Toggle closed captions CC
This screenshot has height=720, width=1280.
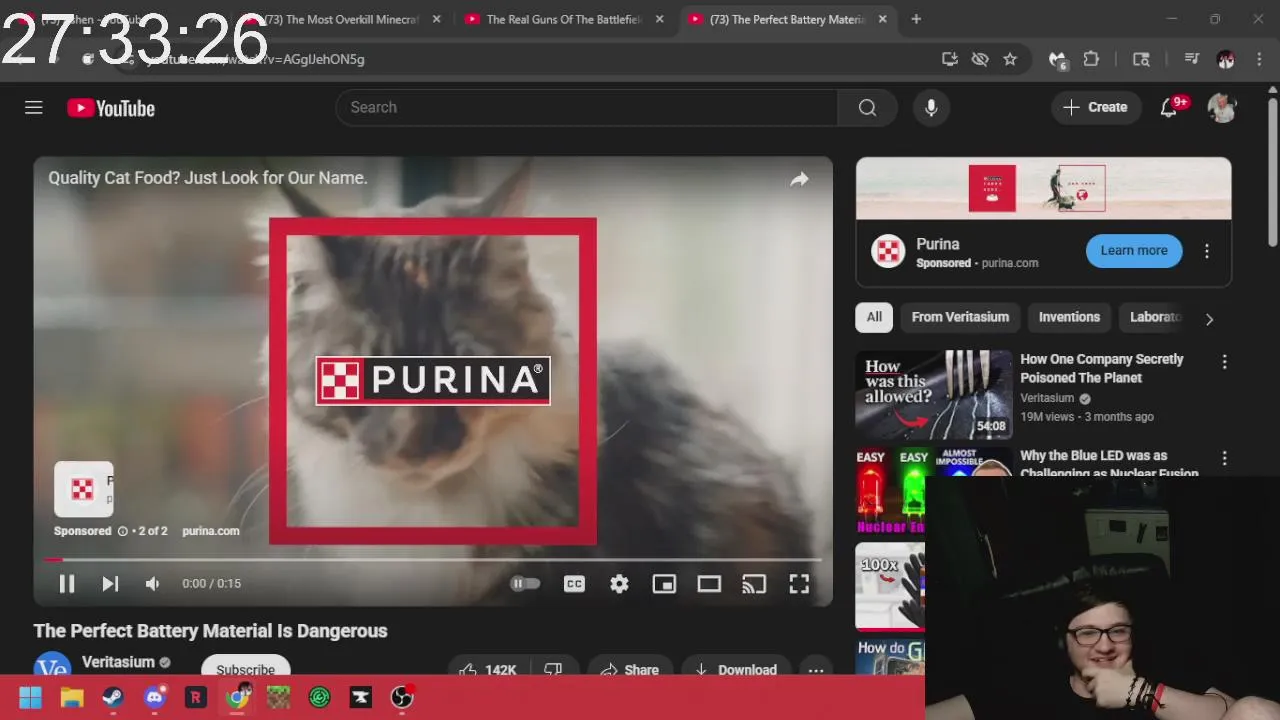point(574,584)
